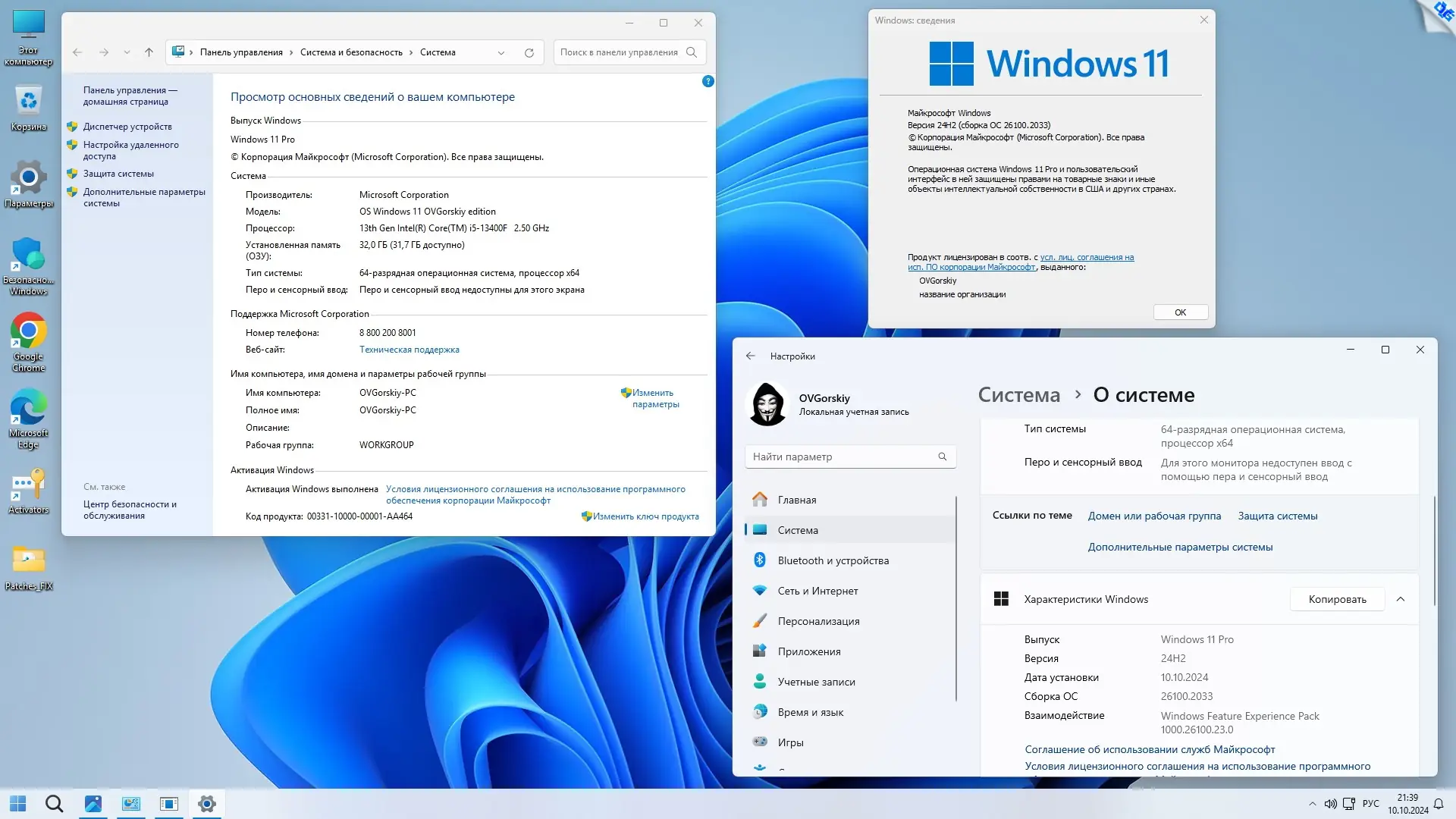
Task: Open the notification bell in system tray
Action: (1438, 804)
